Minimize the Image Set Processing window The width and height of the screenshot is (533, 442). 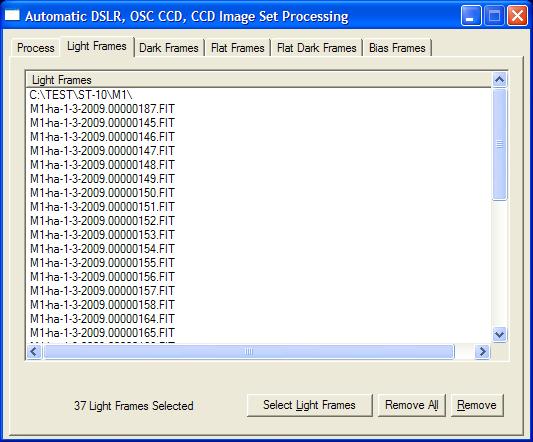pyautogui.click(x=471, y=16)
